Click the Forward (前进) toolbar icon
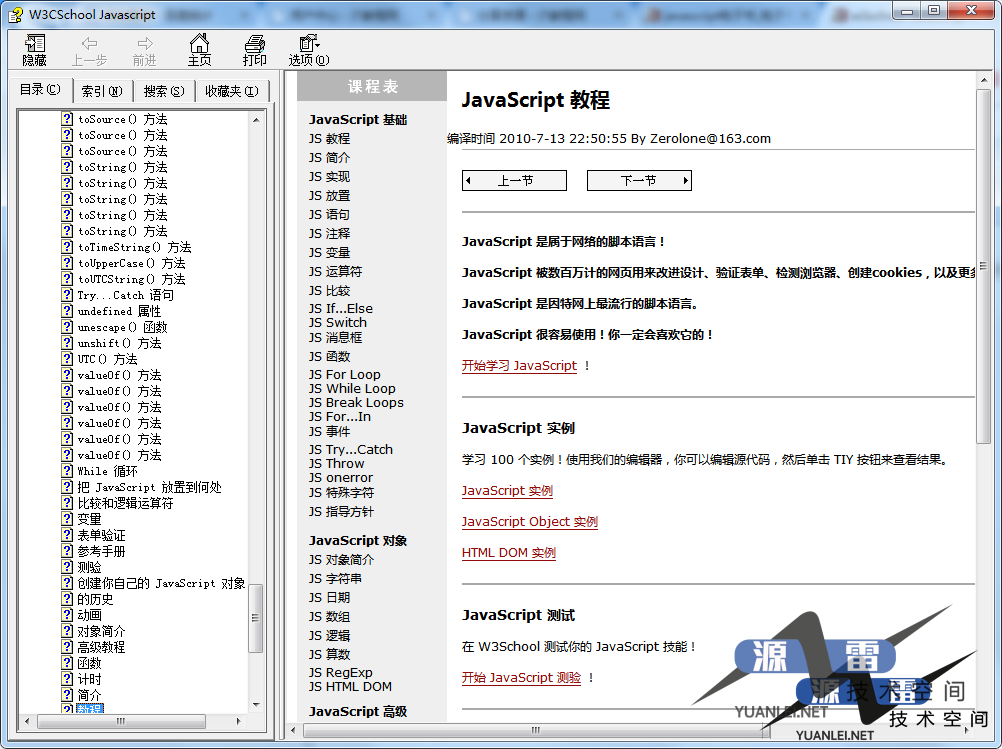Screen dimensions: 1002x749 [x=144, y=50]
